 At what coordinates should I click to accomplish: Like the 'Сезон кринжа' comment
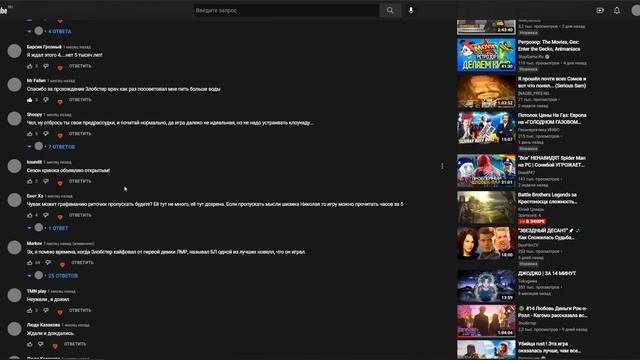tap(29, 181)
